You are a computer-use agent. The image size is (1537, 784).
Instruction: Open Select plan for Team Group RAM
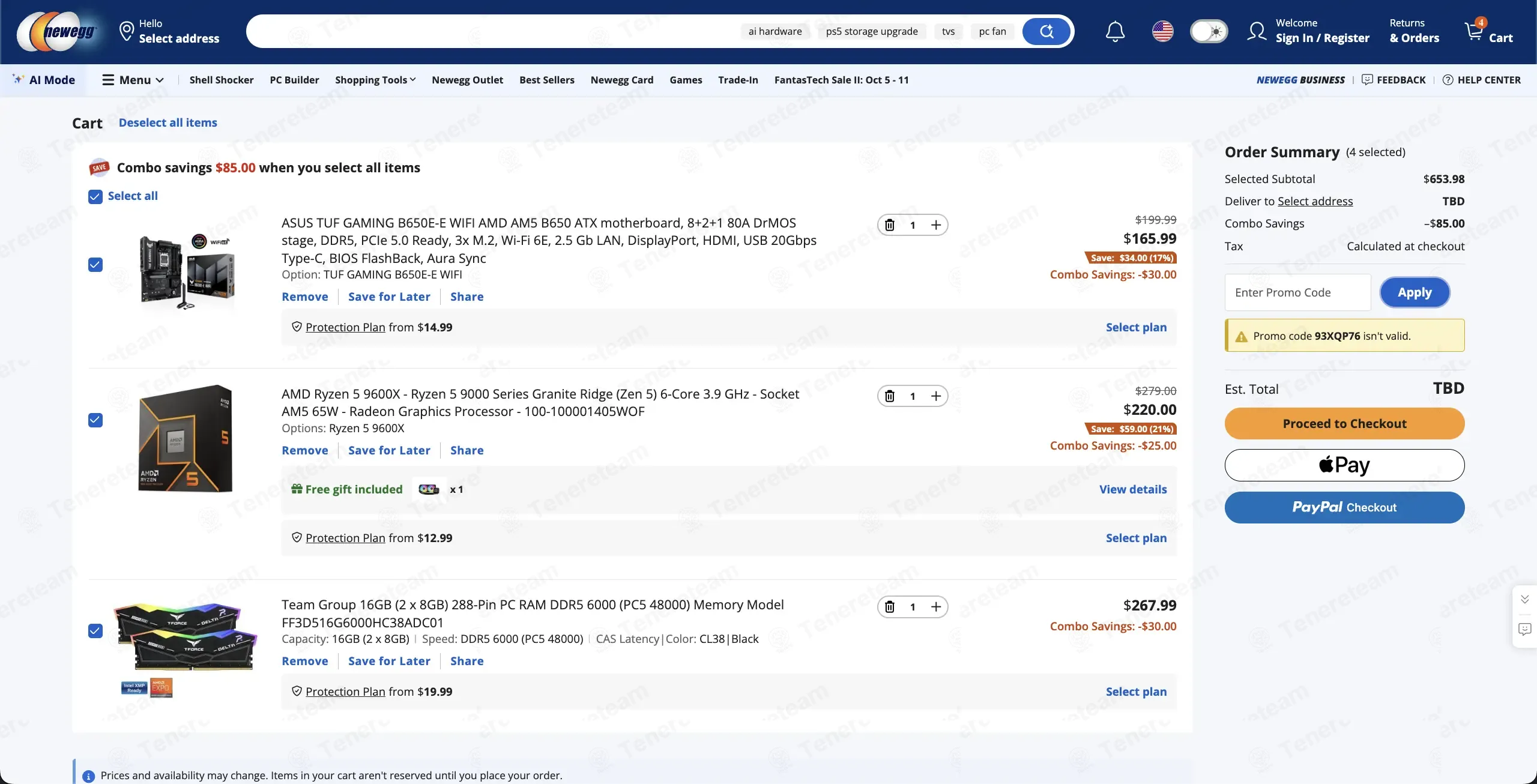pyautogui.click(x=1136, y=692)
